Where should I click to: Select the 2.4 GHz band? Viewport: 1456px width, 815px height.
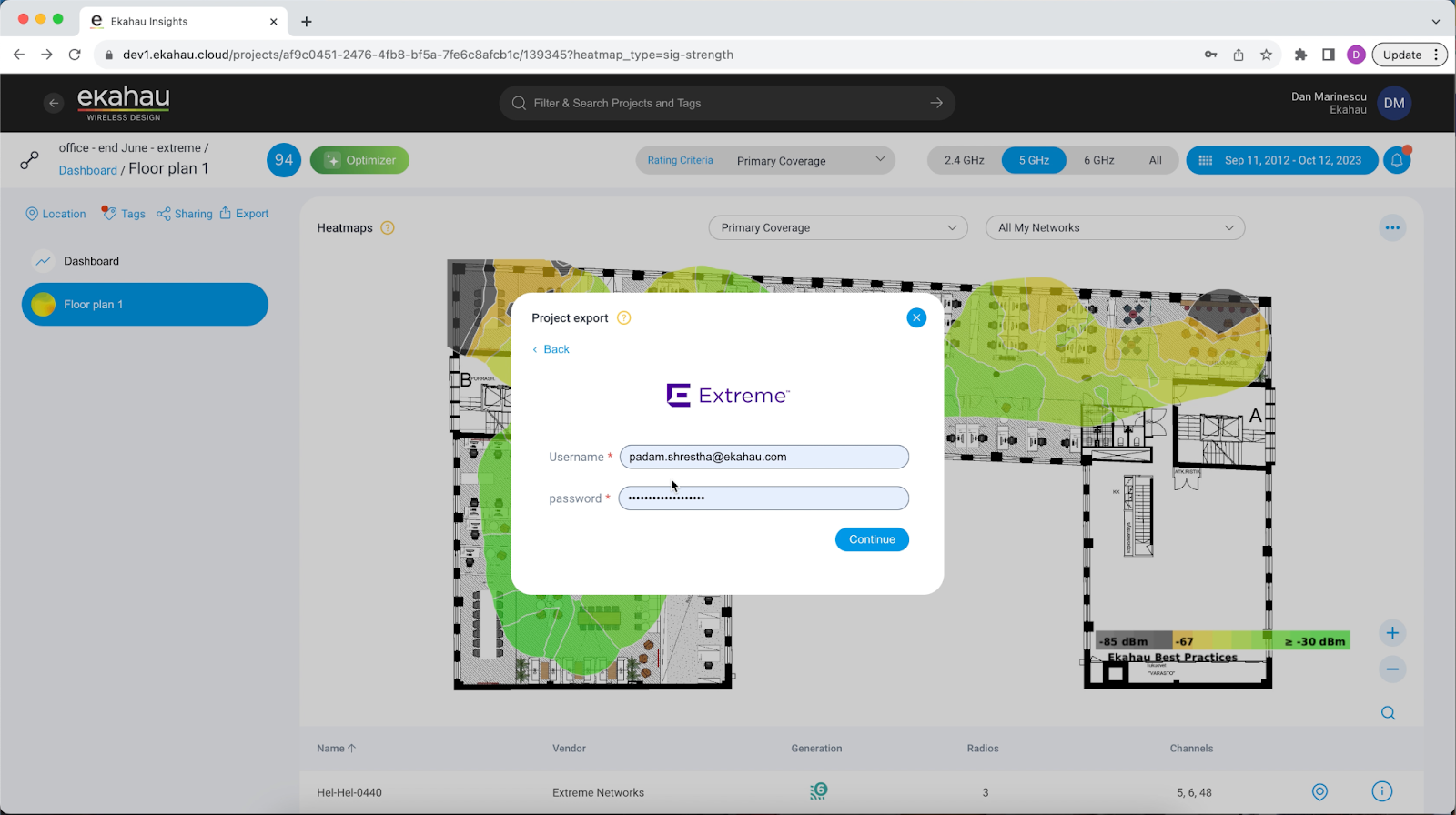[965, 160]
